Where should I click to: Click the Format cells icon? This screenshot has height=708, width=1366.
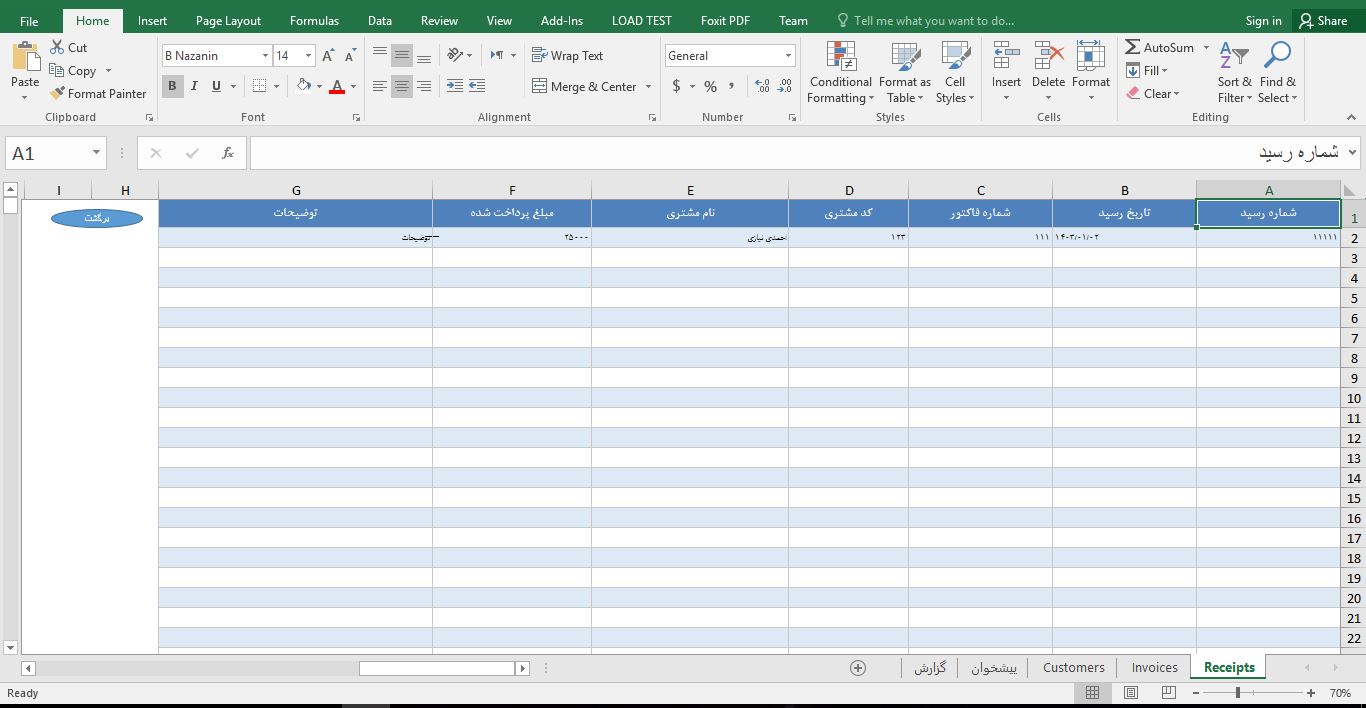pos(1090,56)
